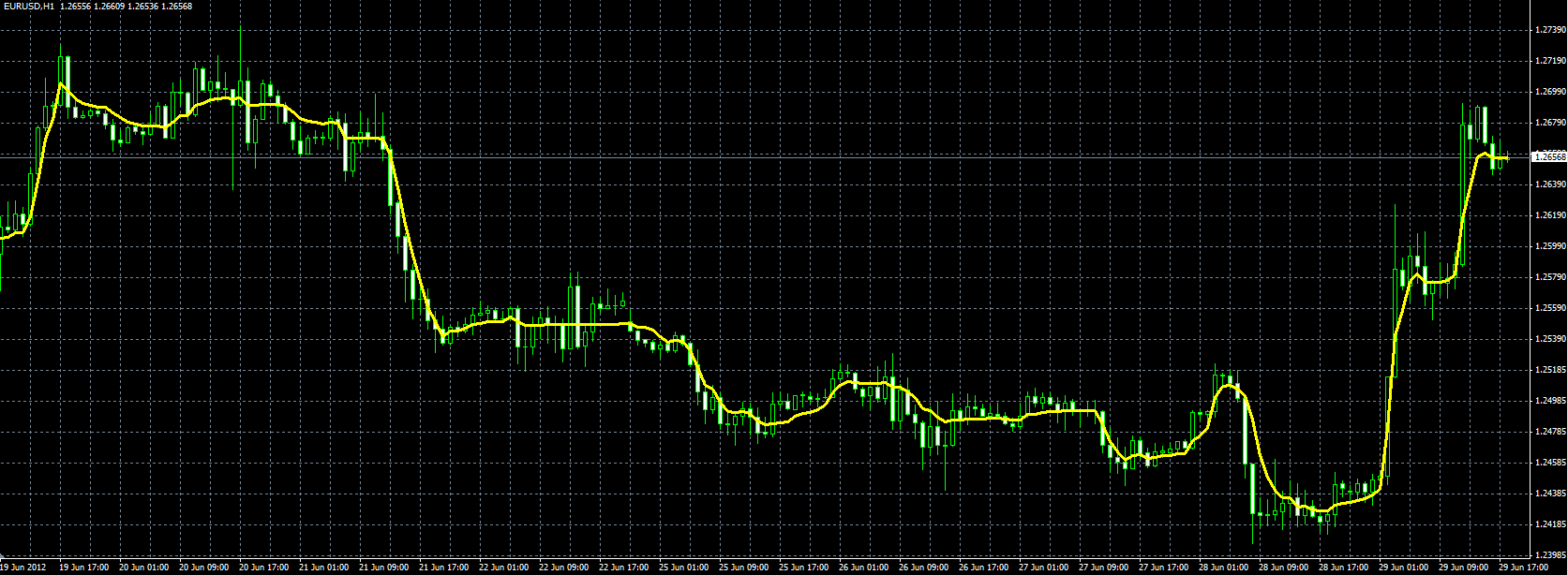This screenshot has height=575, width=1568.
Task: Click the 1.26190 price axis label
Action: 1551,215
